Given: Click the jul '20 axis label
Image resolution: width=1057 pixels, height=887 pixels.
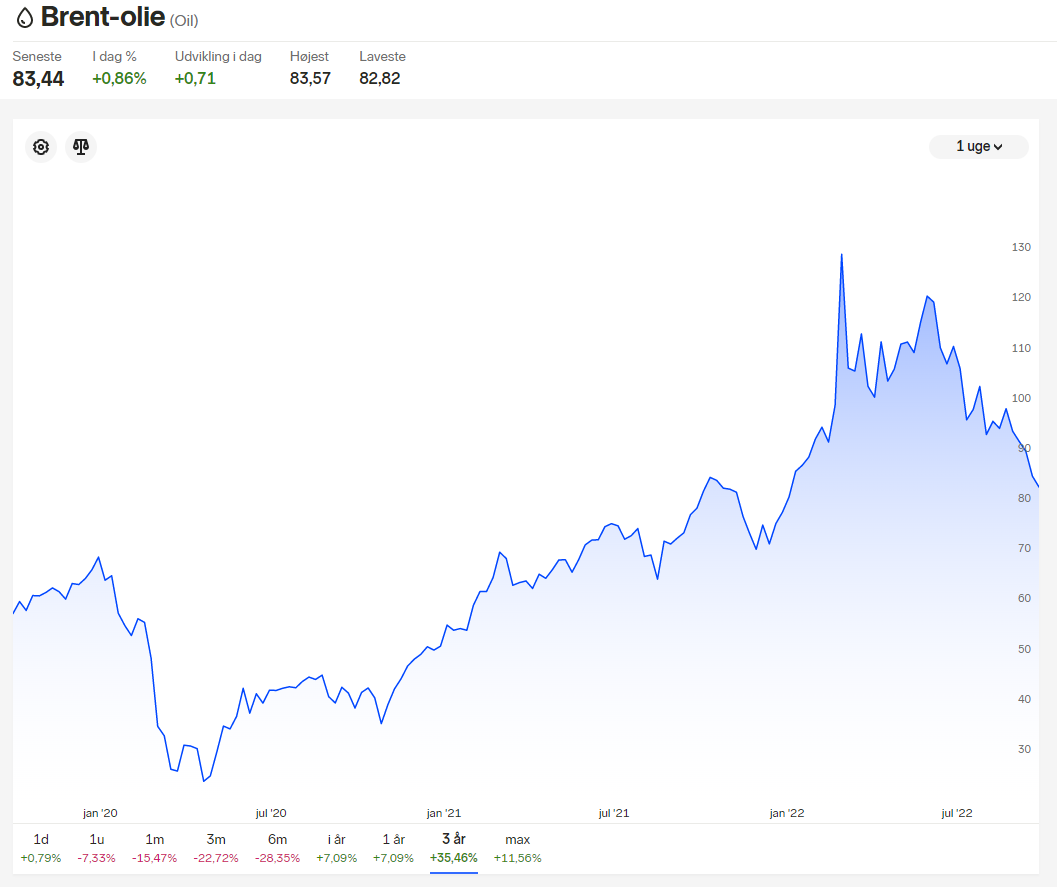Looking at the screenshot, I should pyautogui.click(x=271, y=813).
